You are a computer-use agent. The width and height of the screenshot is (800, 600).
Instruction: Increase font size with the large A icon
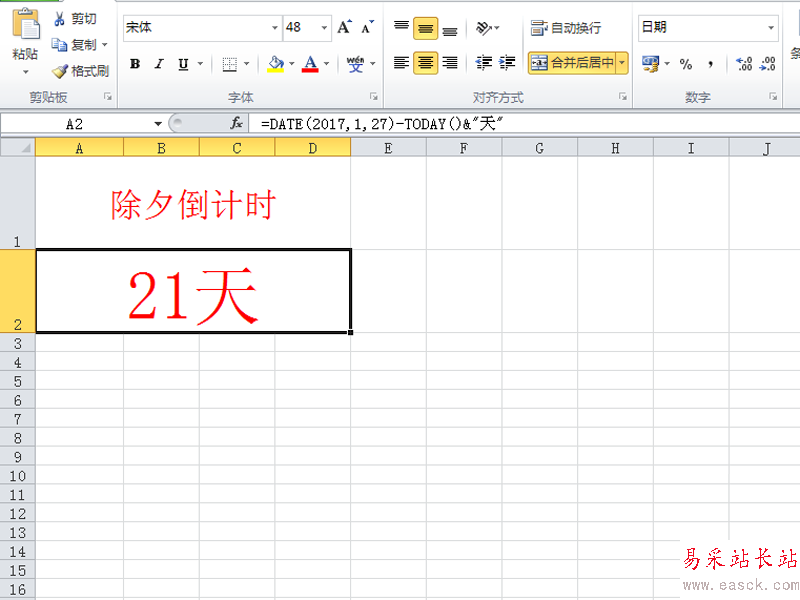tap(344, 27)
